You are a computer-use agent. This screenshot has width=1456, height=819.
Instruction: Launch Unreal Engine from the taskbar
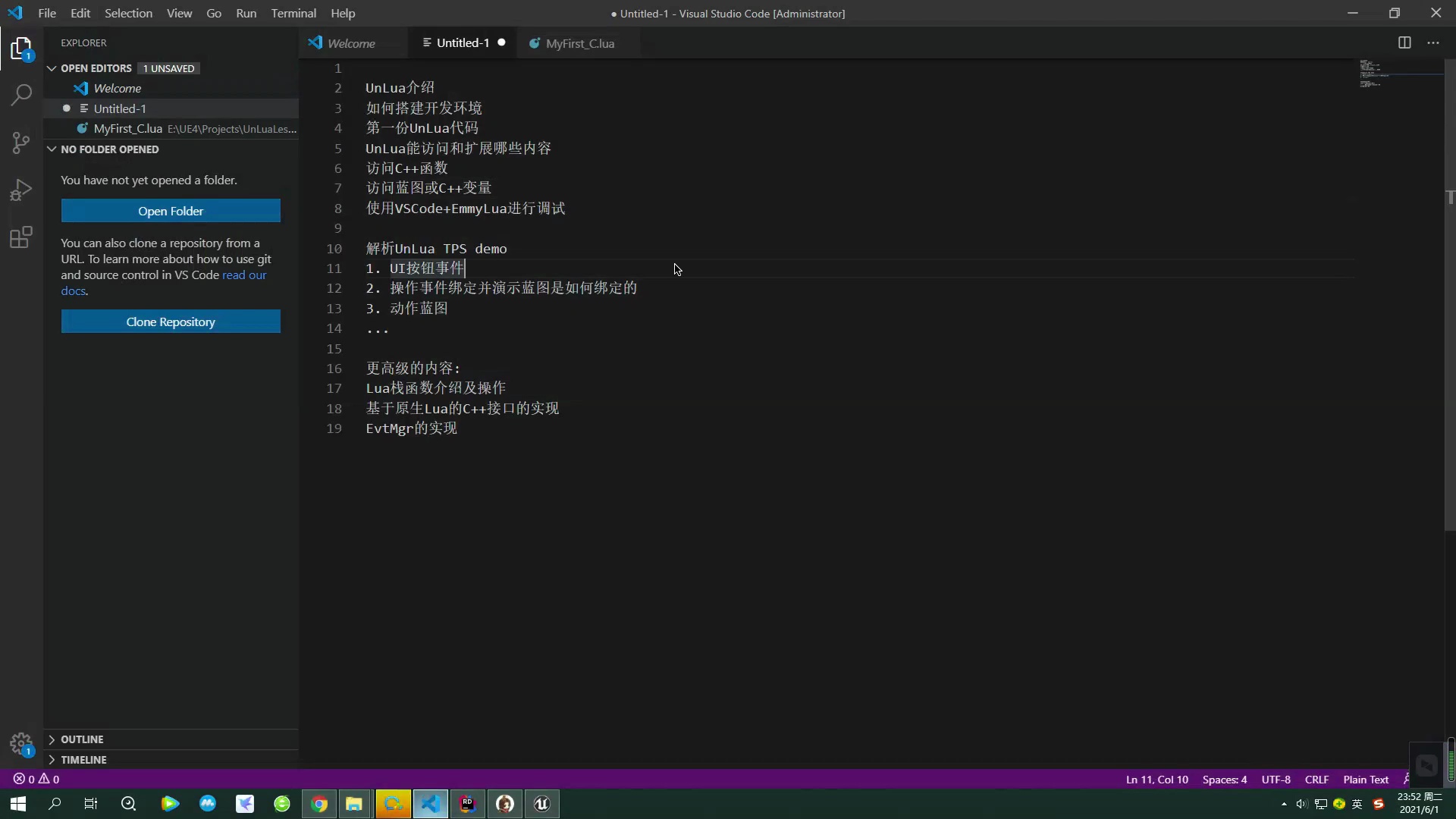click(541, 804)
